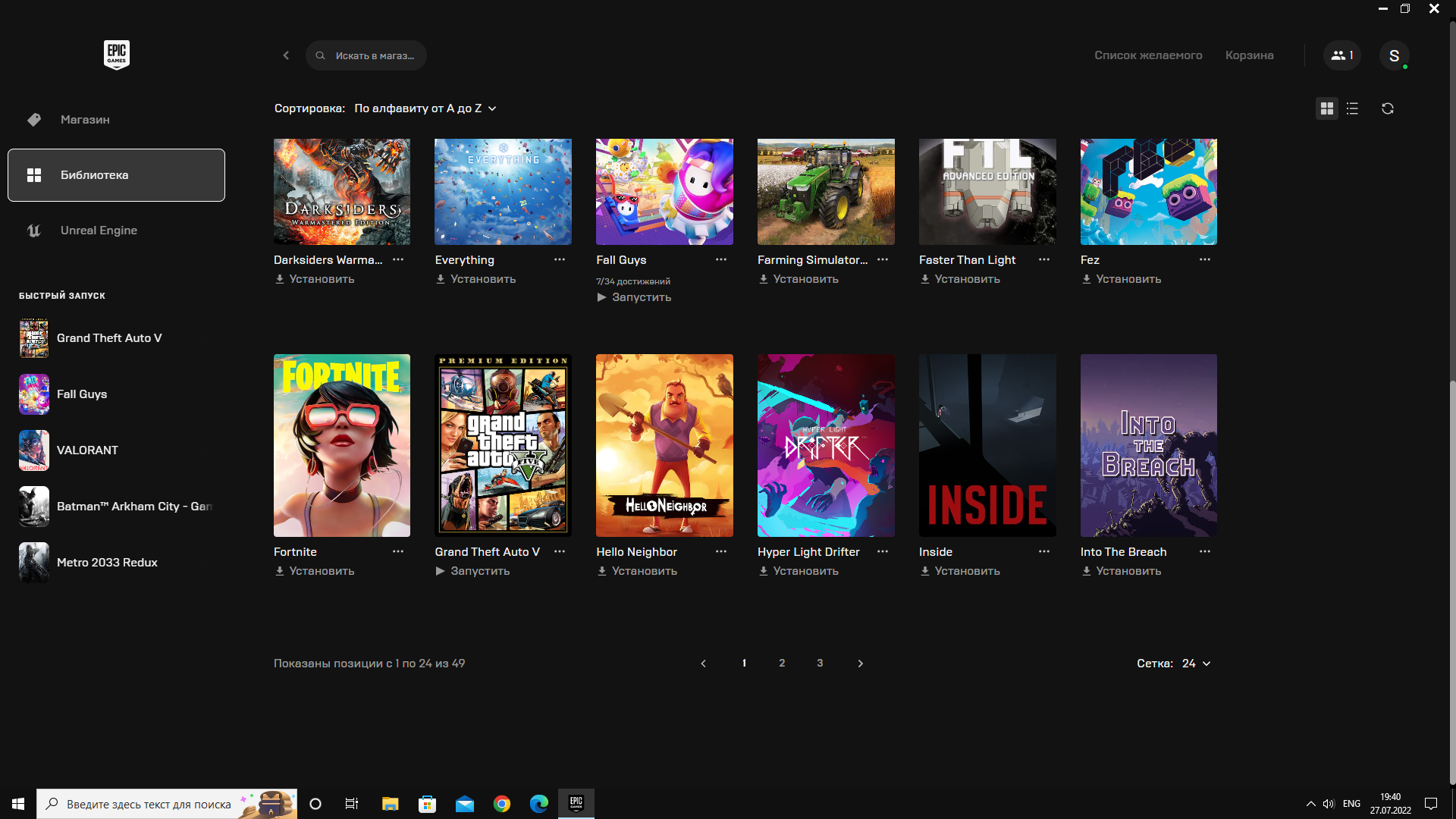The height and width of the screenshot is (819, 1456).
Task: Install Inside
Action: point(960,571)
